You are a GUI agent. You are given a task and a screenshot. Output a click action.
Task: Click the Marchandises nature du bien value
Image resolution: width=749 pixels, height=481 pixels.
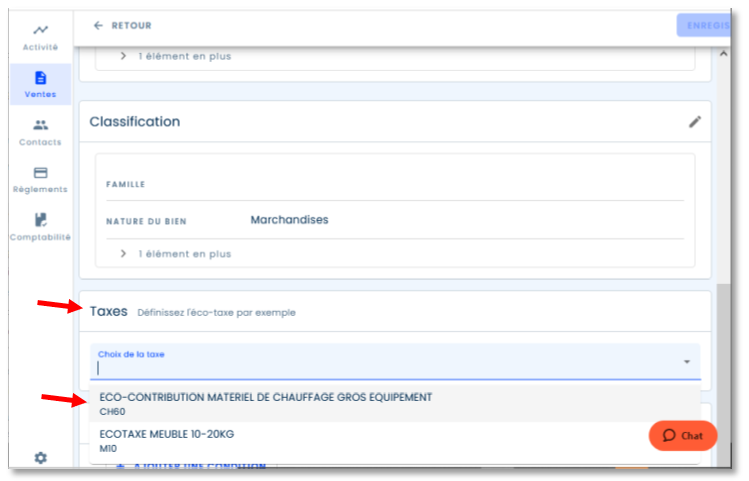point(289,220)
